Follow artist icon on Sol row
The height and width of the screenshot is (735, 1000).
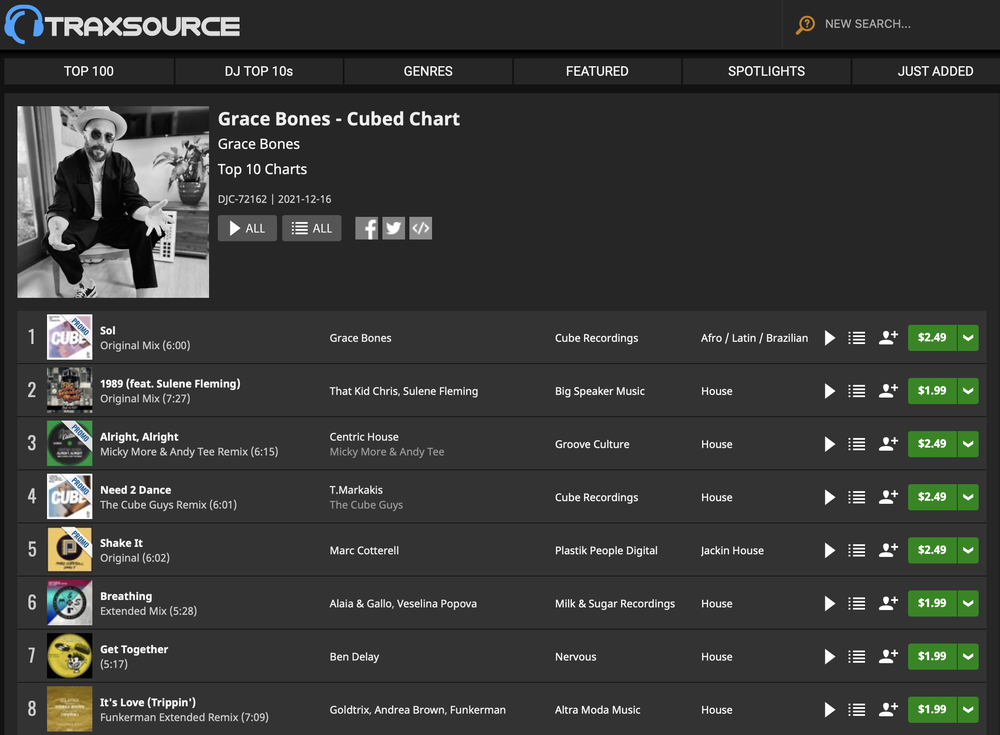pyautogui.click(x=888, y=338)
